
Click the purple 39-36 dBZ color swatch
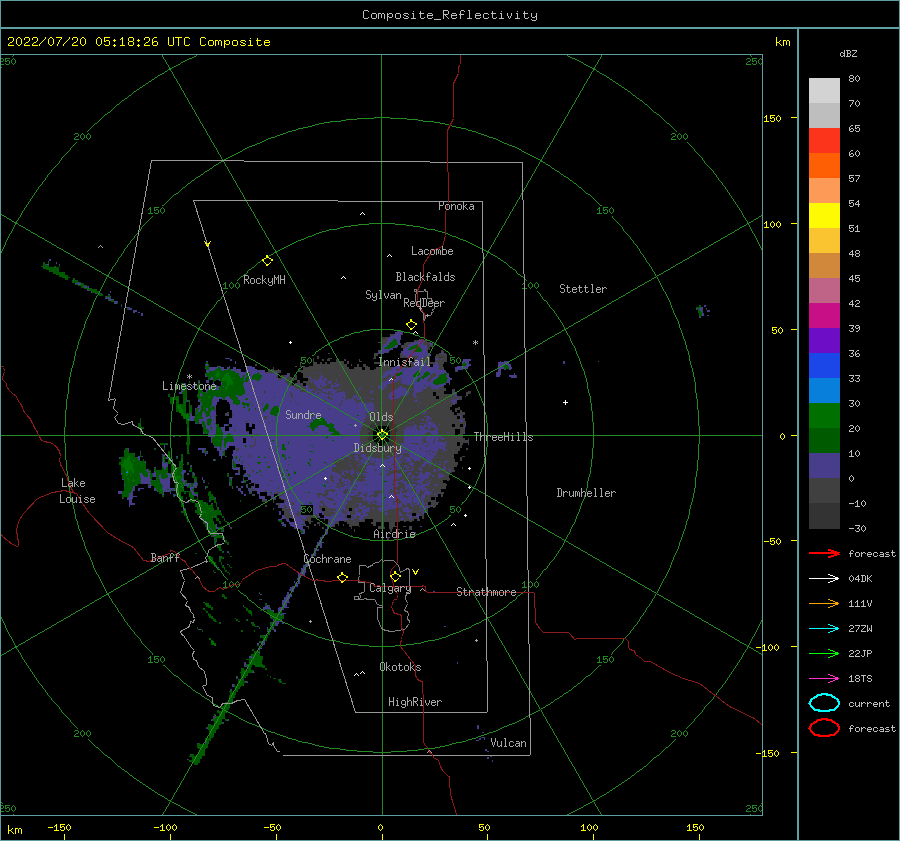[x=824, y=340]
